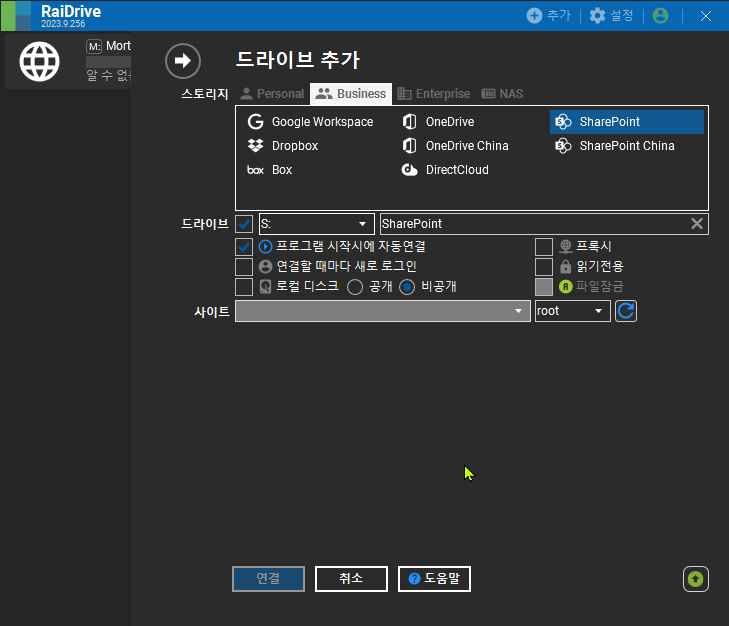Enable 연결할 때마다 새로 로그인 checkbox
Screen dimensions: 729x626
244,267
